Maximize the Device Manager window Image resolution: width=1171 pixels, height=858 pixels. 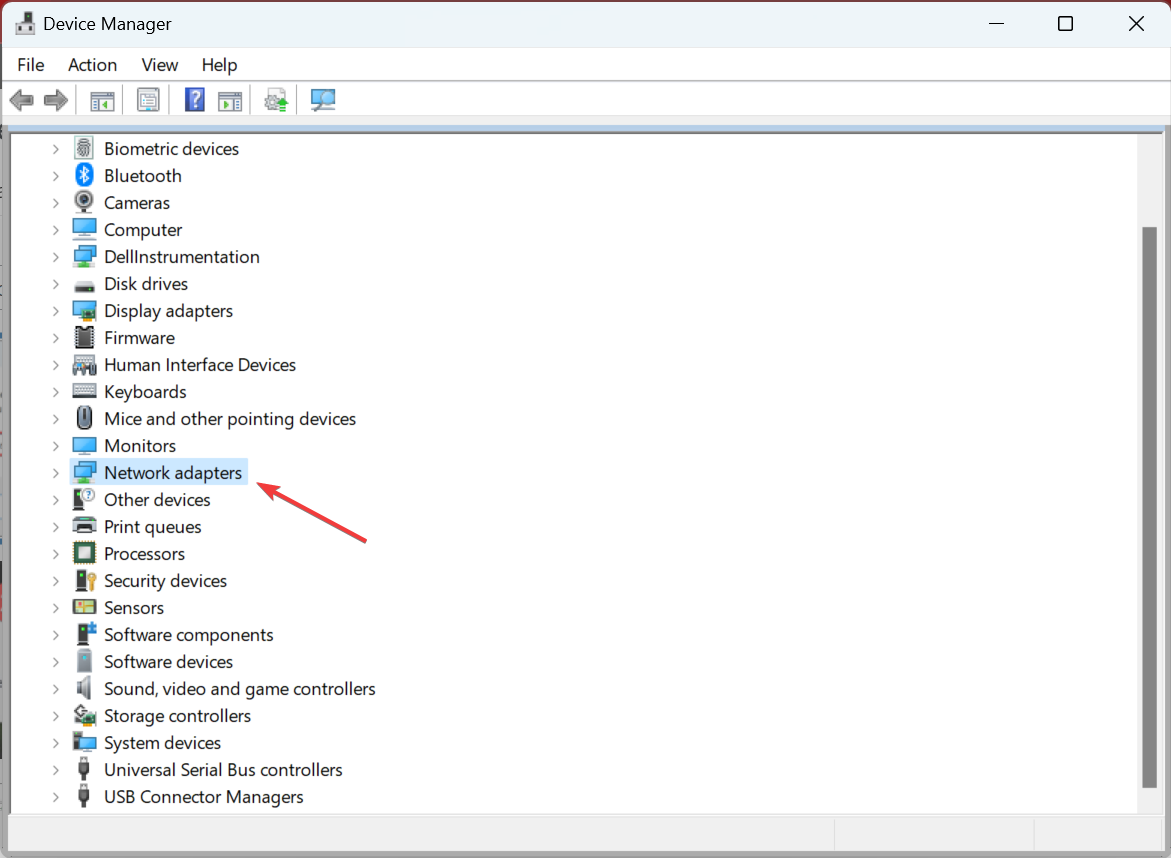1066,24
